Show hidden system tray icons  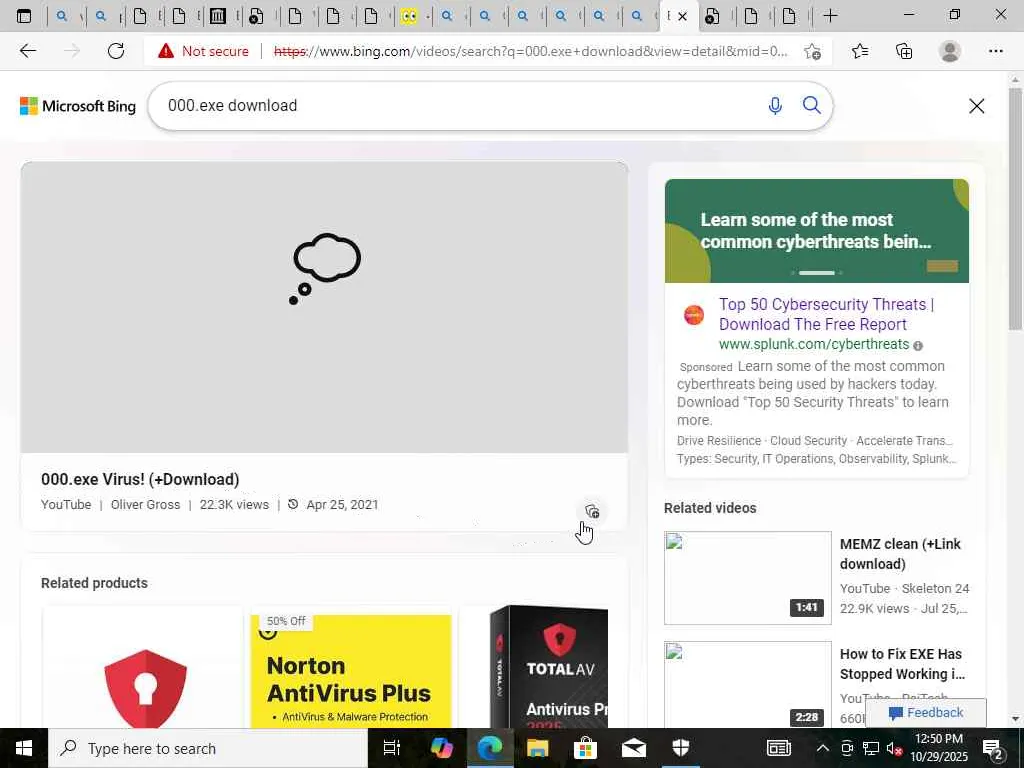(x=823, y=748)
